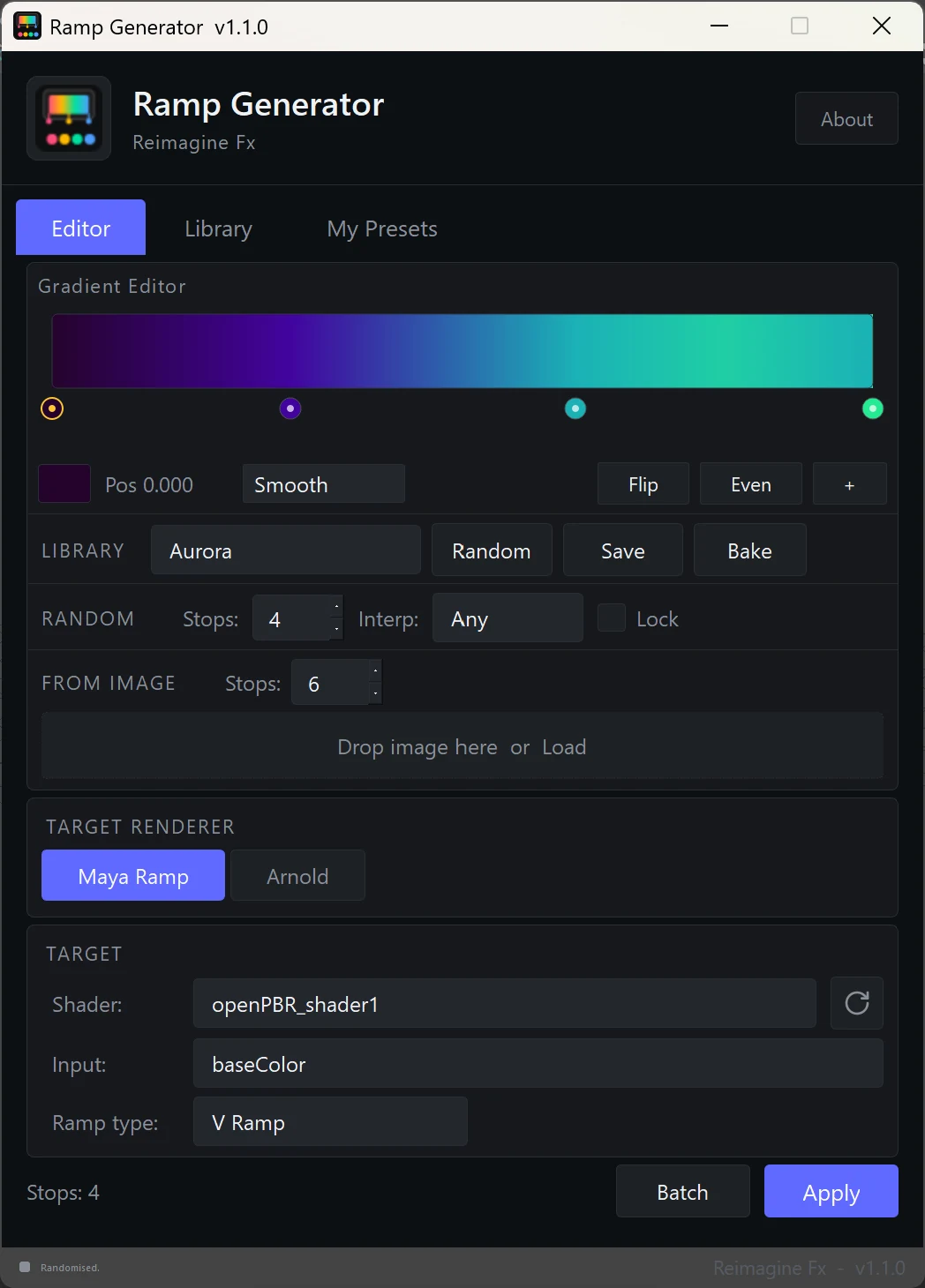Viewport: 925px width, 1288px height.
Task: Click the Random gradient button
Action: (492, 550)
